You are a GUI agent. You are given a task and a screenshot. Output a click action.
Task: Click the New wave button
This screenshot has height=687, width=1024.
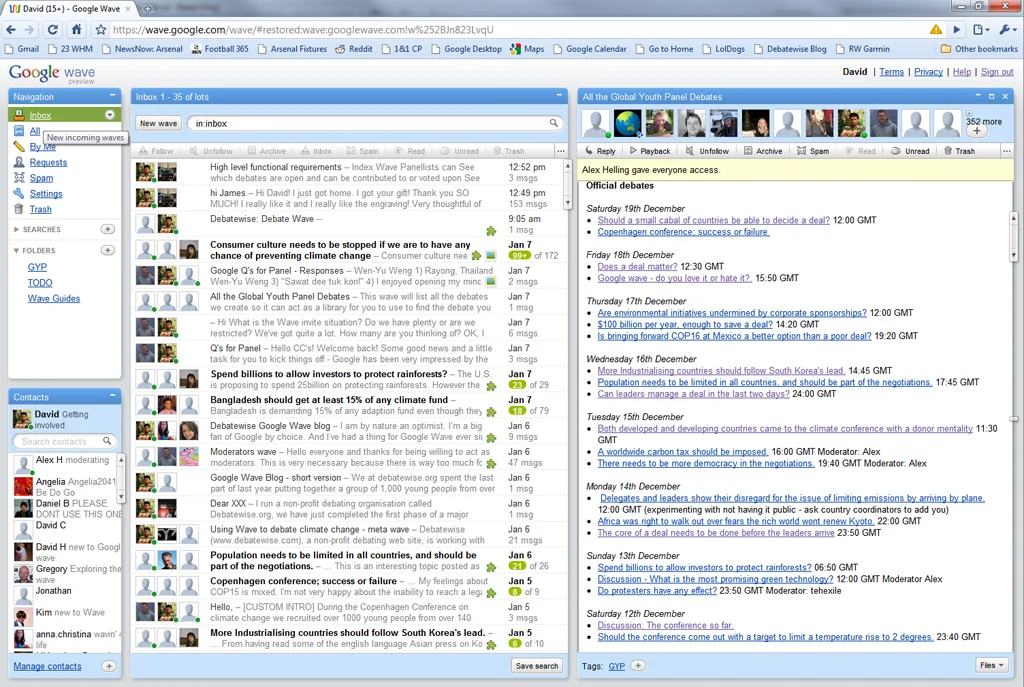[159, 123]
